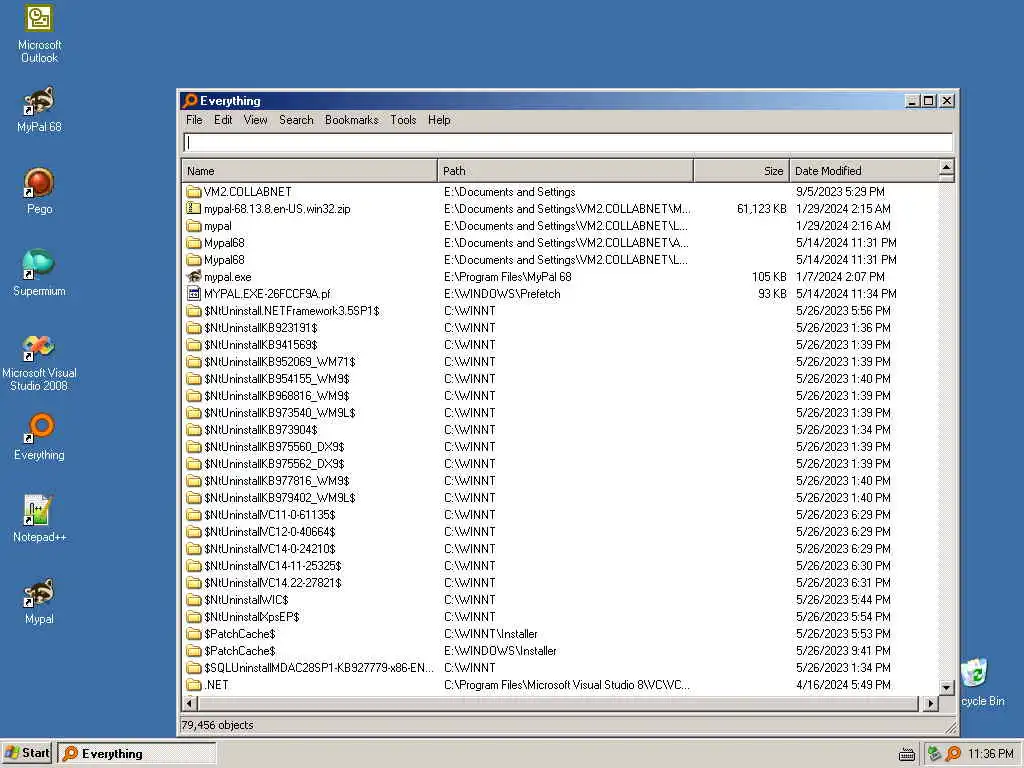Open the Search menu
The image size is (1024, 768).
(x=296, y=120)
